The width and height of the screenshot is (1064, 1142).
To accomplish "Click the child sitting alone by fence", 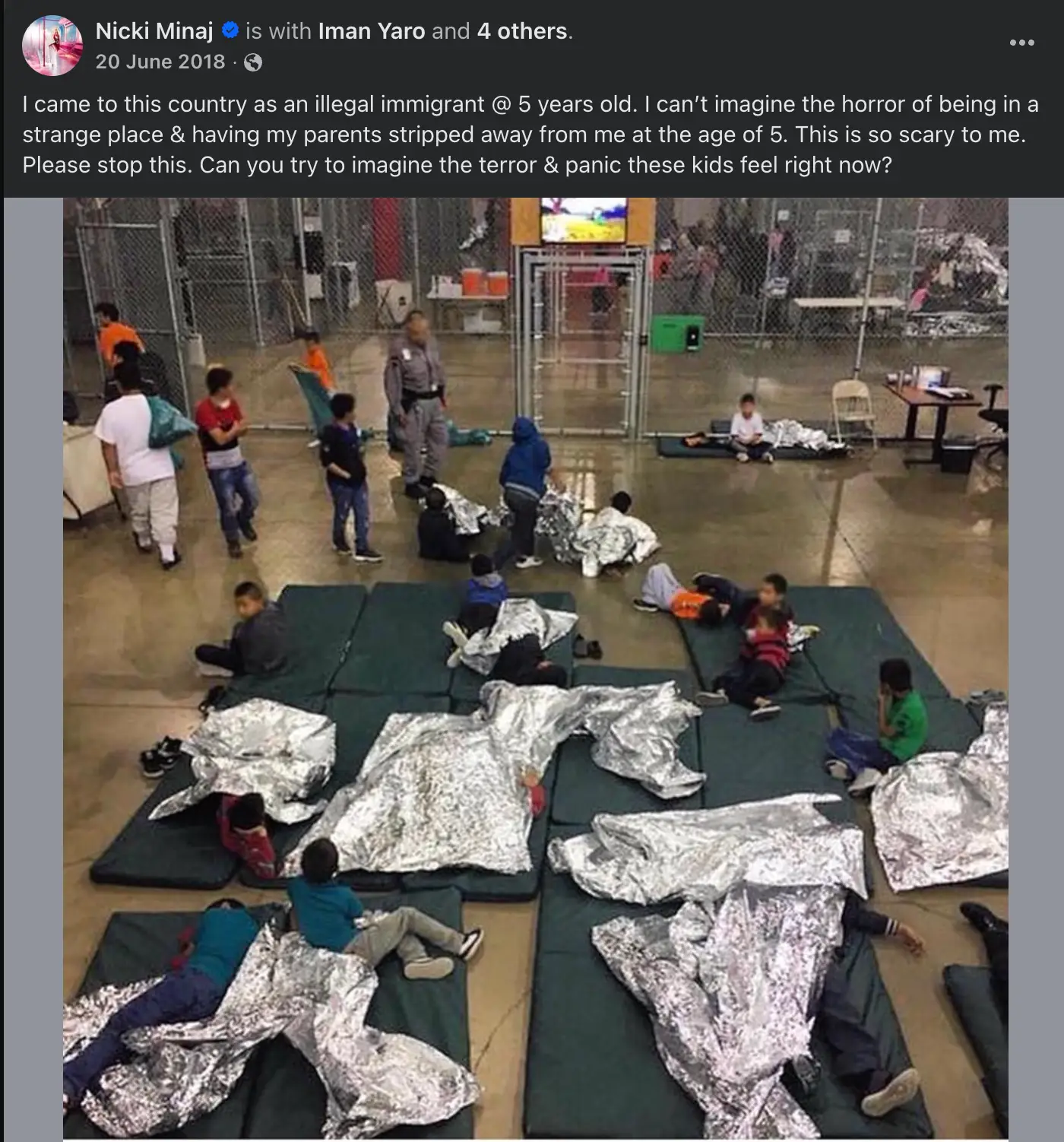I will pyautogui.click(x=749, y=428).
